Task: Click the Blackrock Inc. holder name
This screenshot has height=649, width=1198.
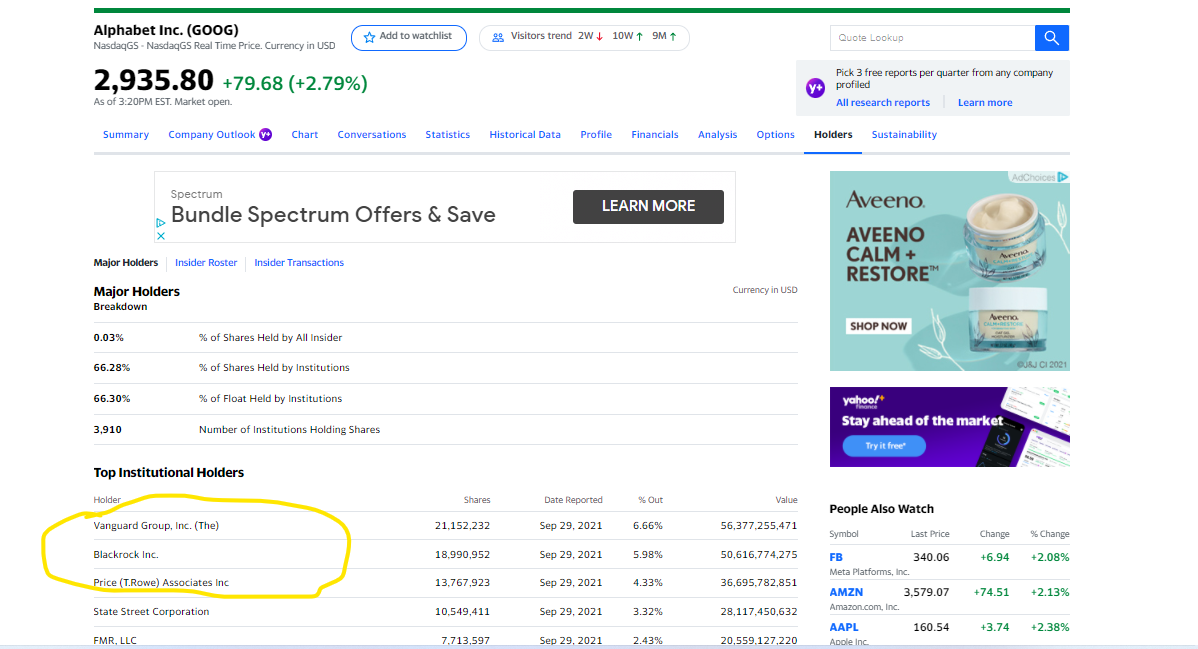Action: [126, 555]
